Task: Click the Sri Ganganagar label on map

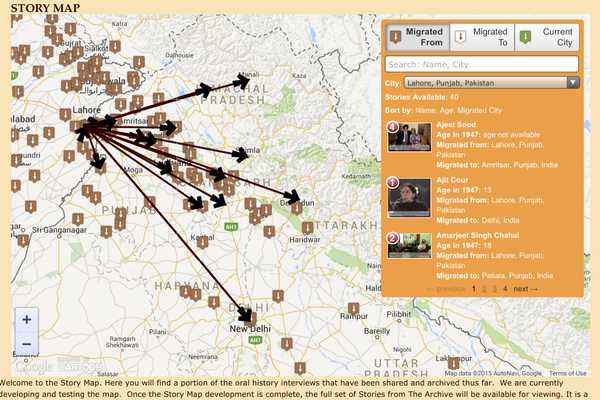Action: (x=59, y=230)
